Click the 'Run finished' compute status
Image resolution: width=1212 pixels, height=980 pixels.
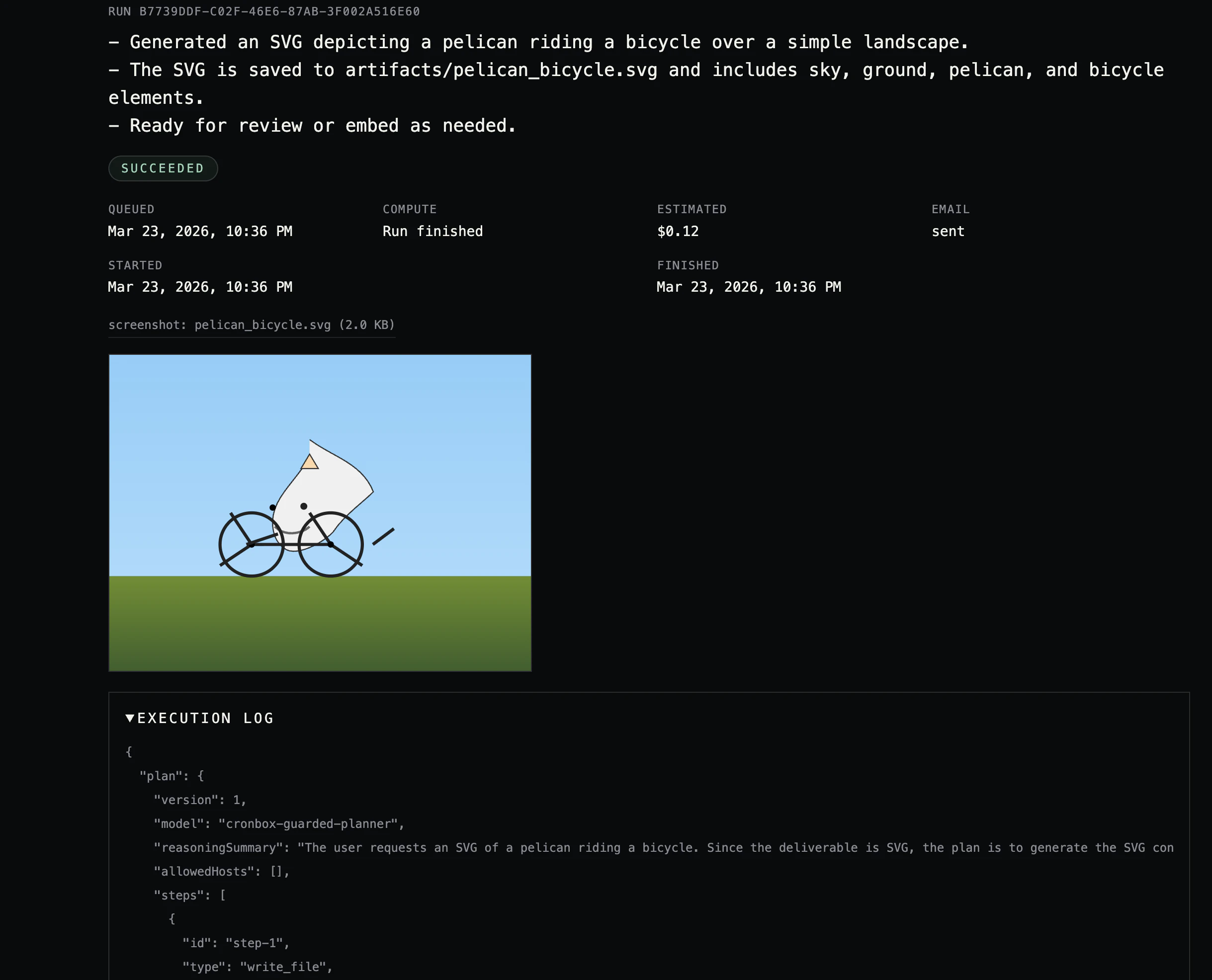(x=433, y=231)
